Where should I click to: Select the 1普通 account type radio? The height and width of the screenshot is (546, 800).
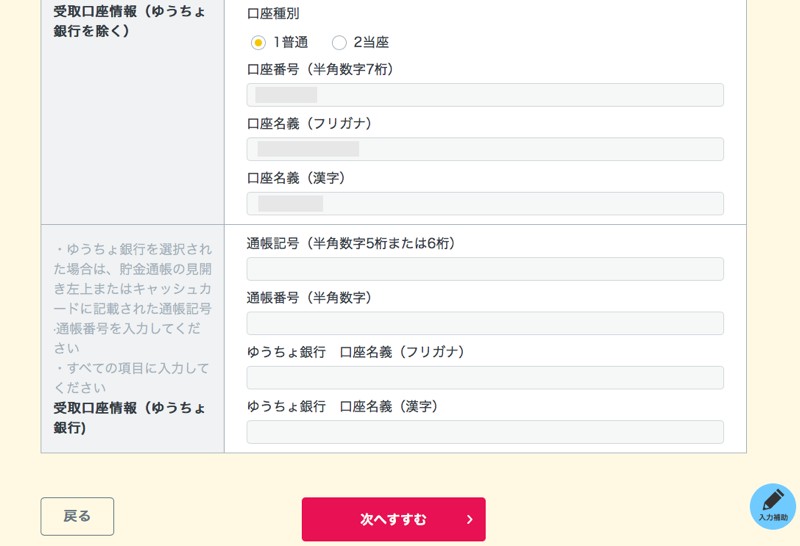[x=258, y=43]
